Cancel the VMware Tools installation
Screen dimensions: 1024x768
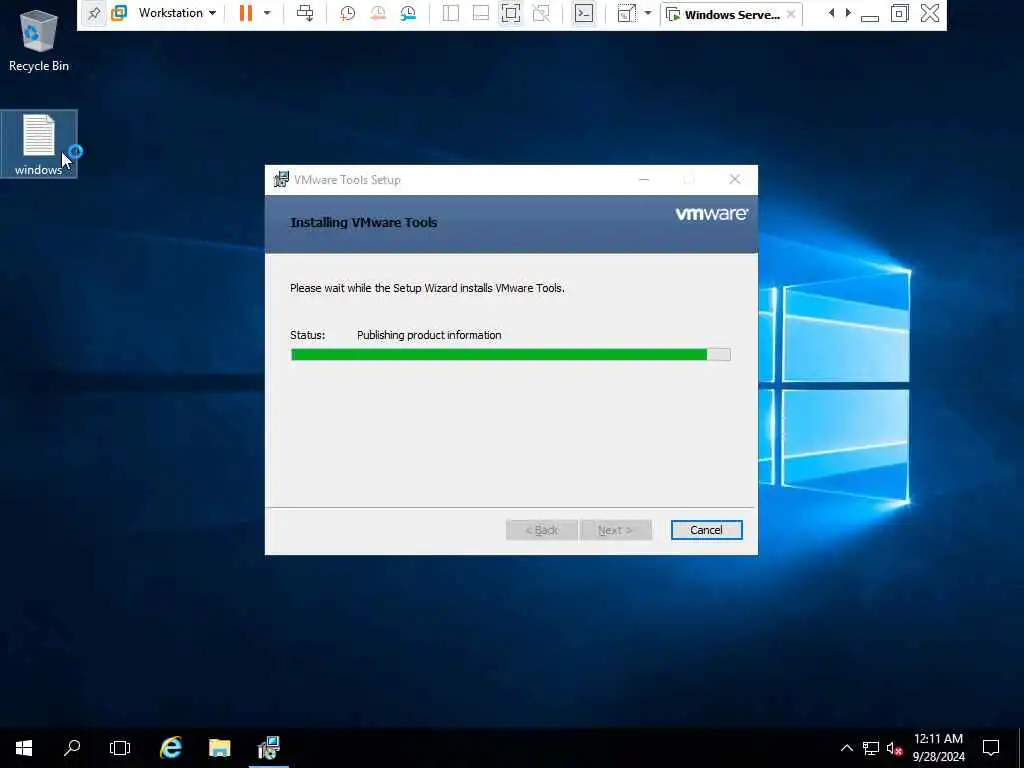pyautogui.click(x=706, y=530)
